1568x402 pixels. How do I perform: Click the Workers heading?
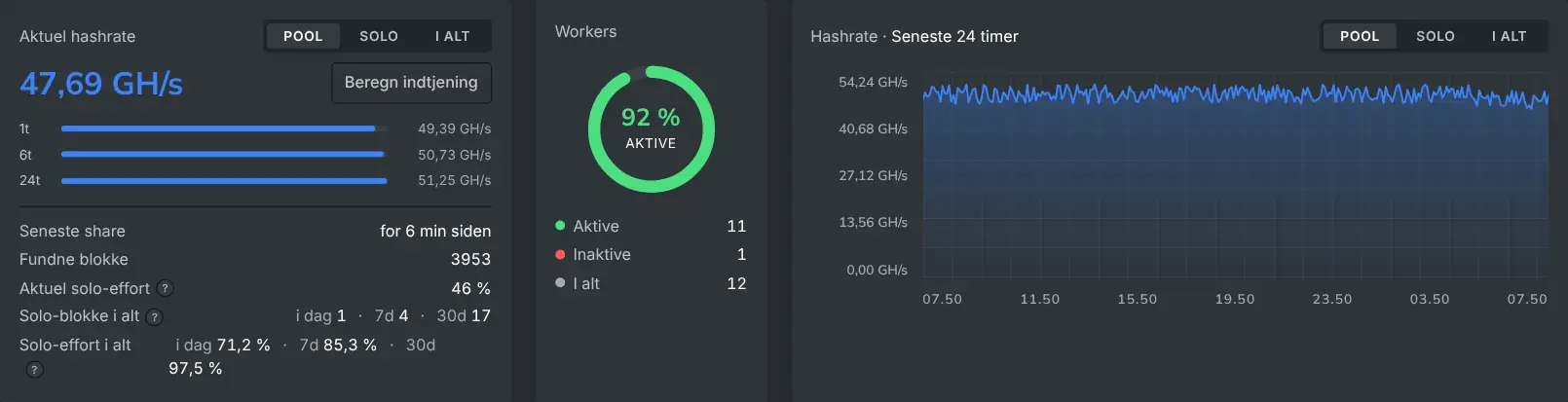pyautogui.click(x=585, y=31)
